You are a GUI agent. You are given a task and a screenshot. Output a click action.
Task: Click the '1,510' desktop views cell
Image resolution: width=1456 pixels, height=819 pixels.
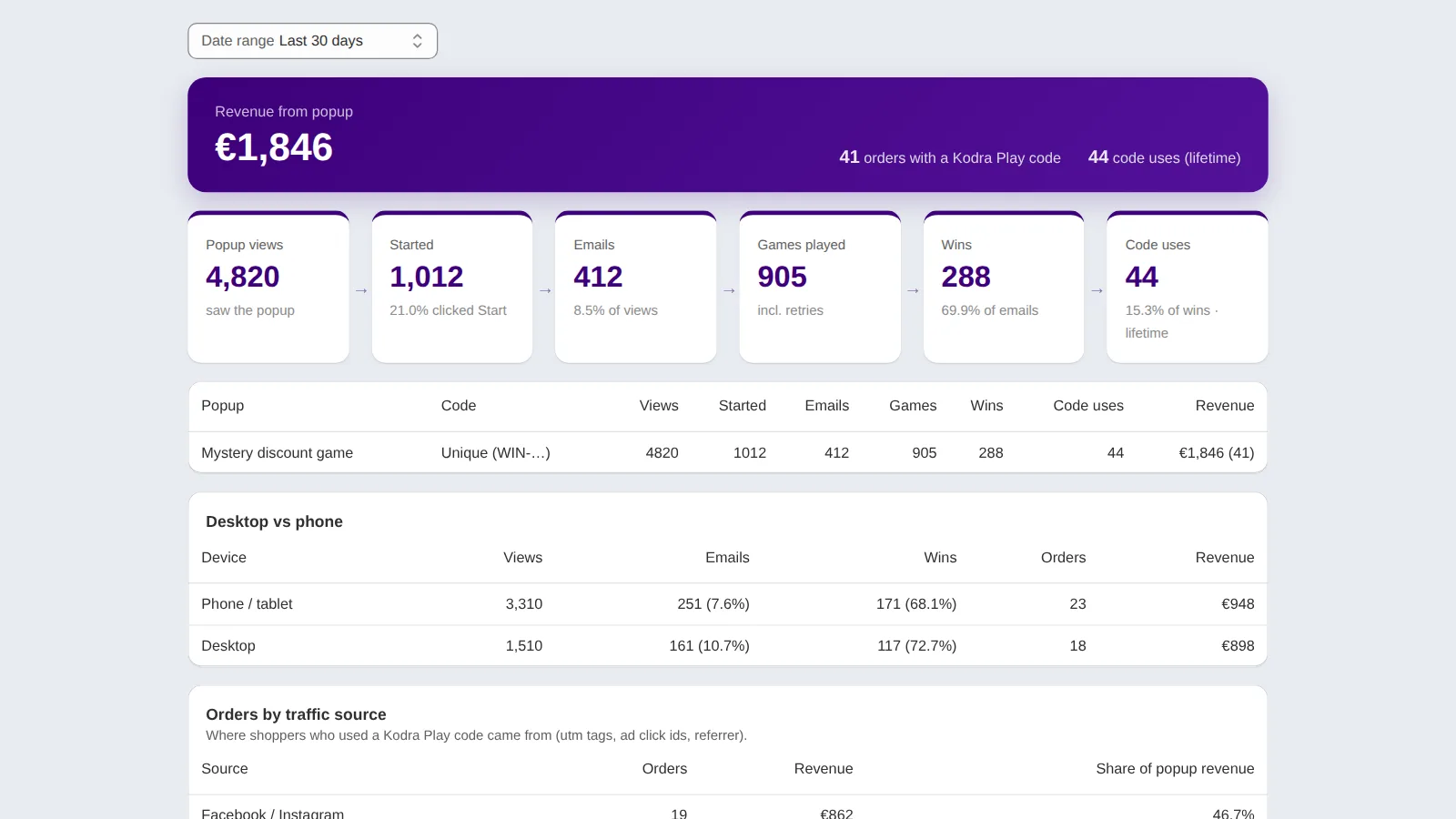(524, 646)
